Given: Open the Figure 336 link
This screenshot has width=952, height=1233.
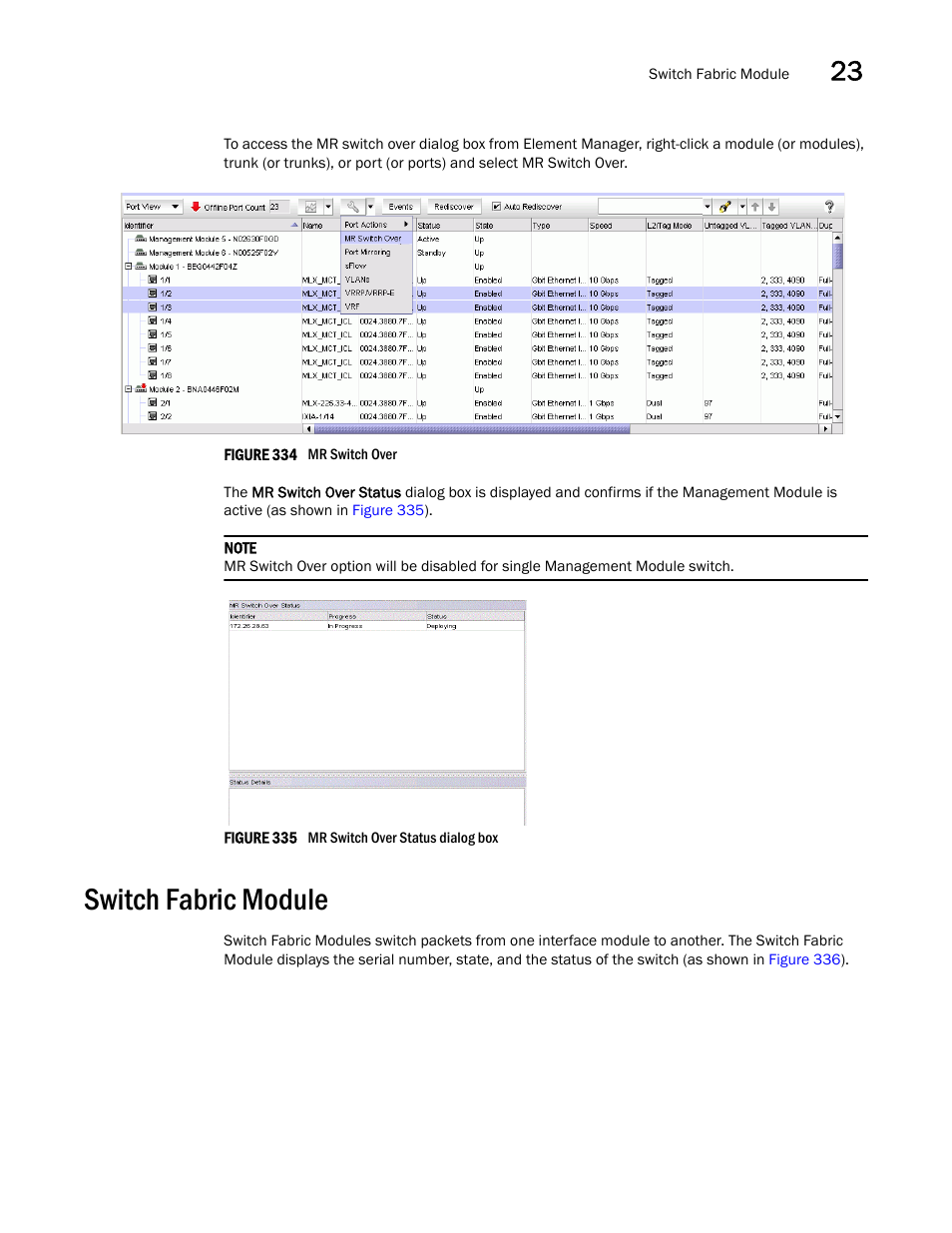Looking at the screenshot, I should [x=804, y=959].
